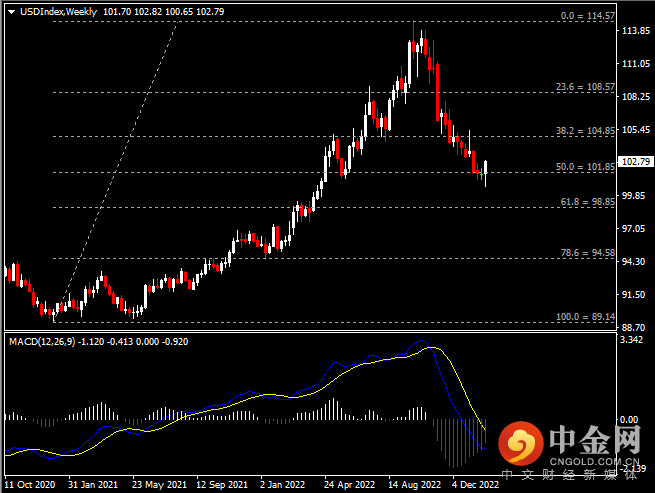This screenshot has height=493, width=655.
Task: Click the 50.0 = 101.85 Fibonacci label
Action: [x=585, y=167]
